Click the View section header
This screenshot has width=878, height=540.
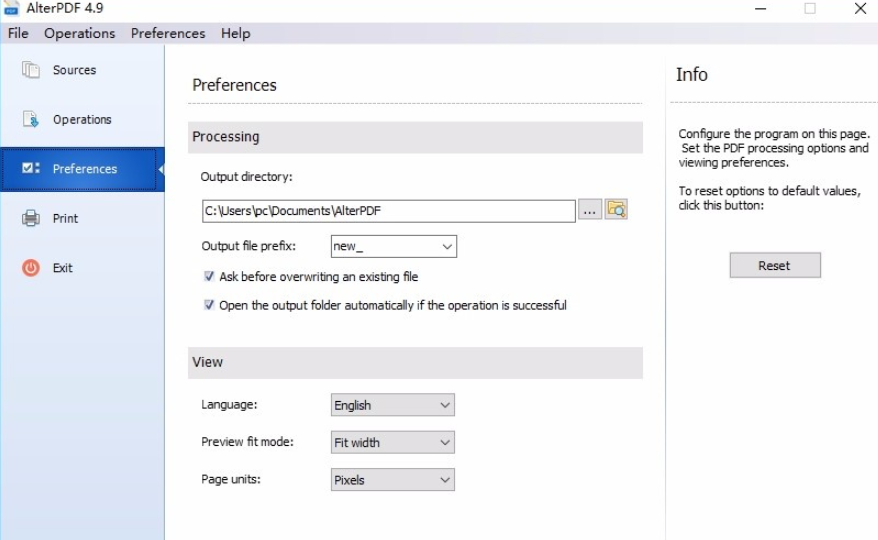[415, 362]
